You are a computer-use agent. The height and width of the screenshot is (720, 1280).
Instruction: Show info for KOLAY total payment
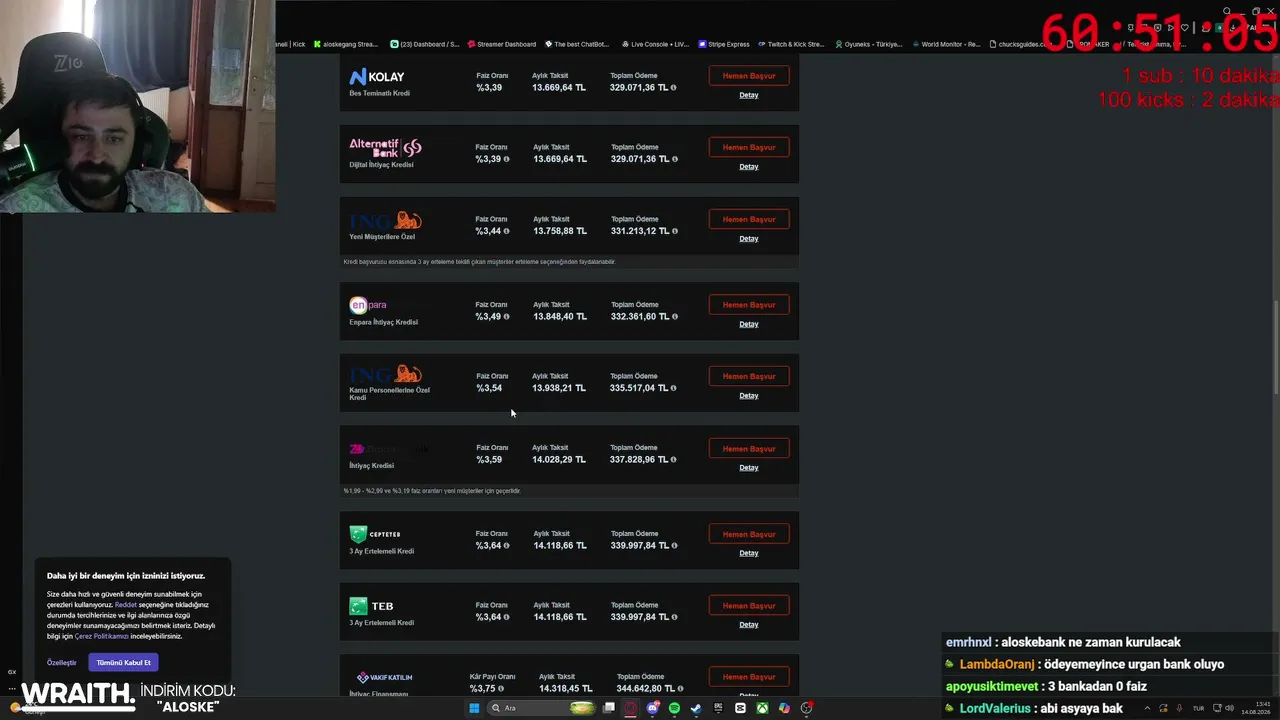[673, 88]
